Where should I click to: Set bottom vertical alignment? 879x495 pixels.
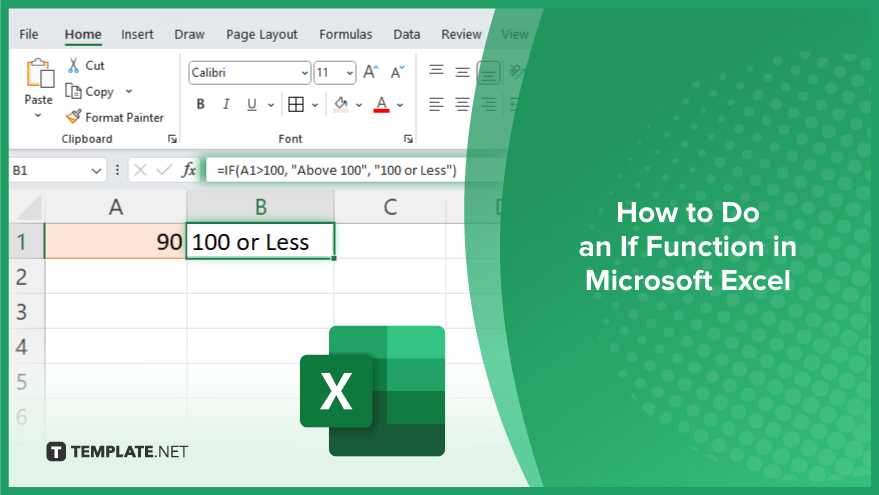tap(488, 73)
